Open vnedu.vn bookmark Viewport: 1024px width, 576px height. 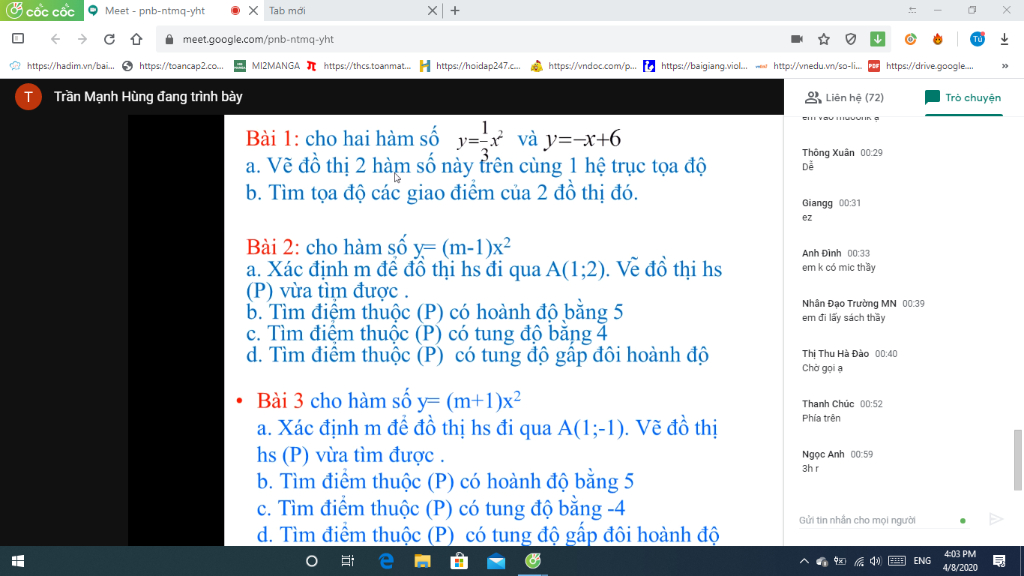click(808, 65)
